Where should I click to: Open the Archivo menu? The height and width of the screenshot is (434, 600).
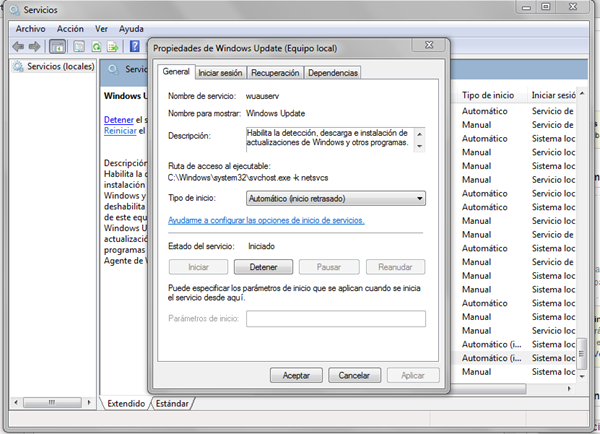[x=30, y=29]
